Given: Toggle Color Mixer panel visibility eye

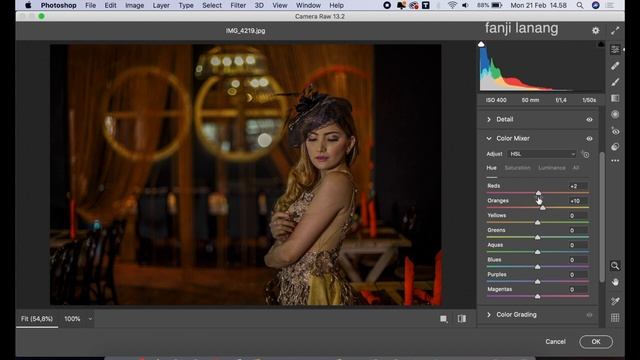Looking at the screenshot, I should pyautogui.click(x=589, y=139).
